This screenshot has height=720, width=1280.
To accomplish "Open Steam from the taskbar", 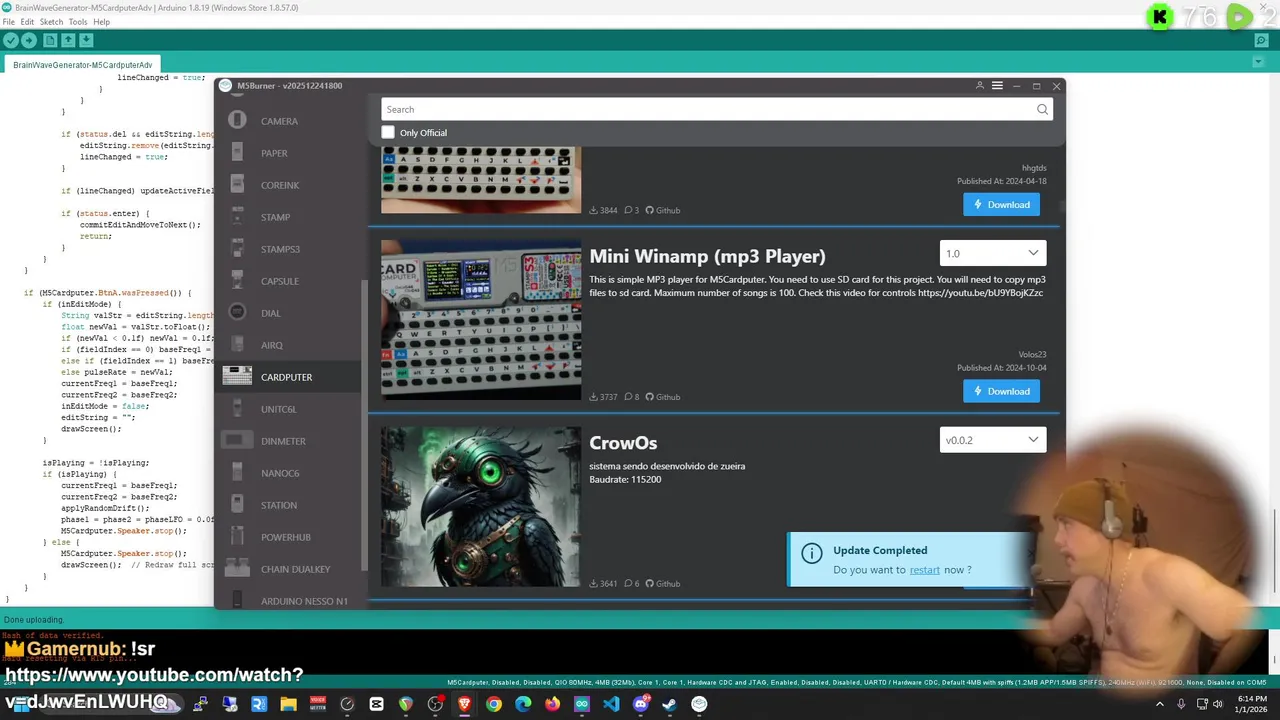I will tap(670, 704).
